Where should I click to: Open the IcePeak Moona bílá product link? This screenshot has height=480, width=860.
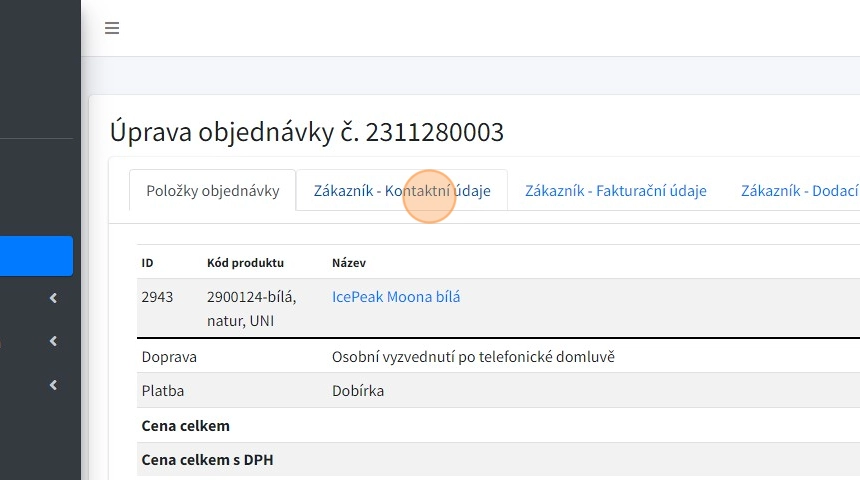point(396,297)
